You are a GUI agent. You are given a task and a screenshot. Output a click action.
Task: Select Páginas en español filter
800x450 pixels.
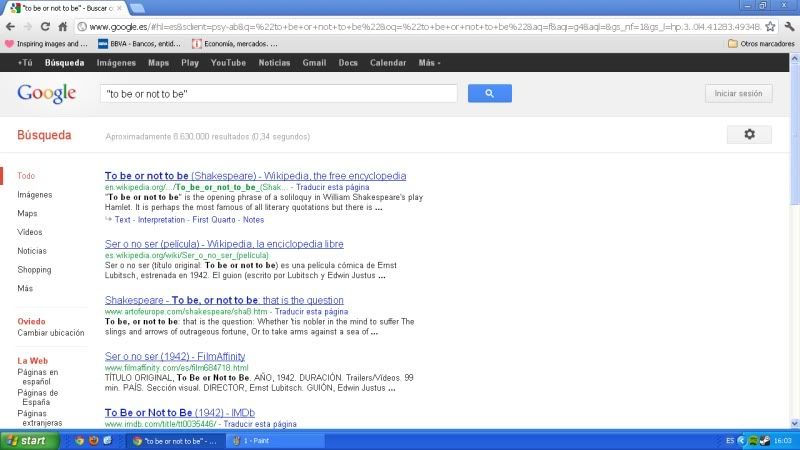[38, 377]
